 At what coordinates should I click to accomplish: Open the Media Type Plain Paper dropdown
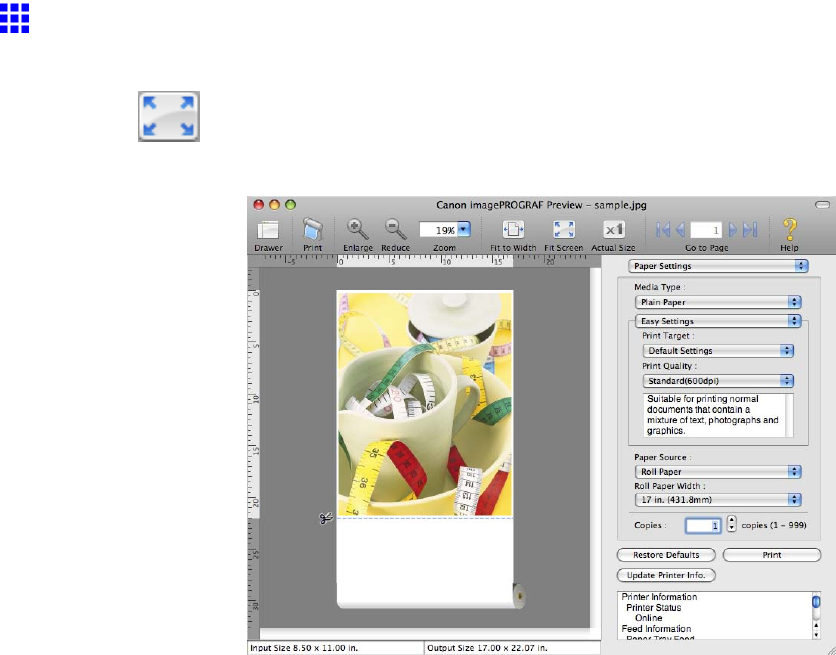click(718, 302)
